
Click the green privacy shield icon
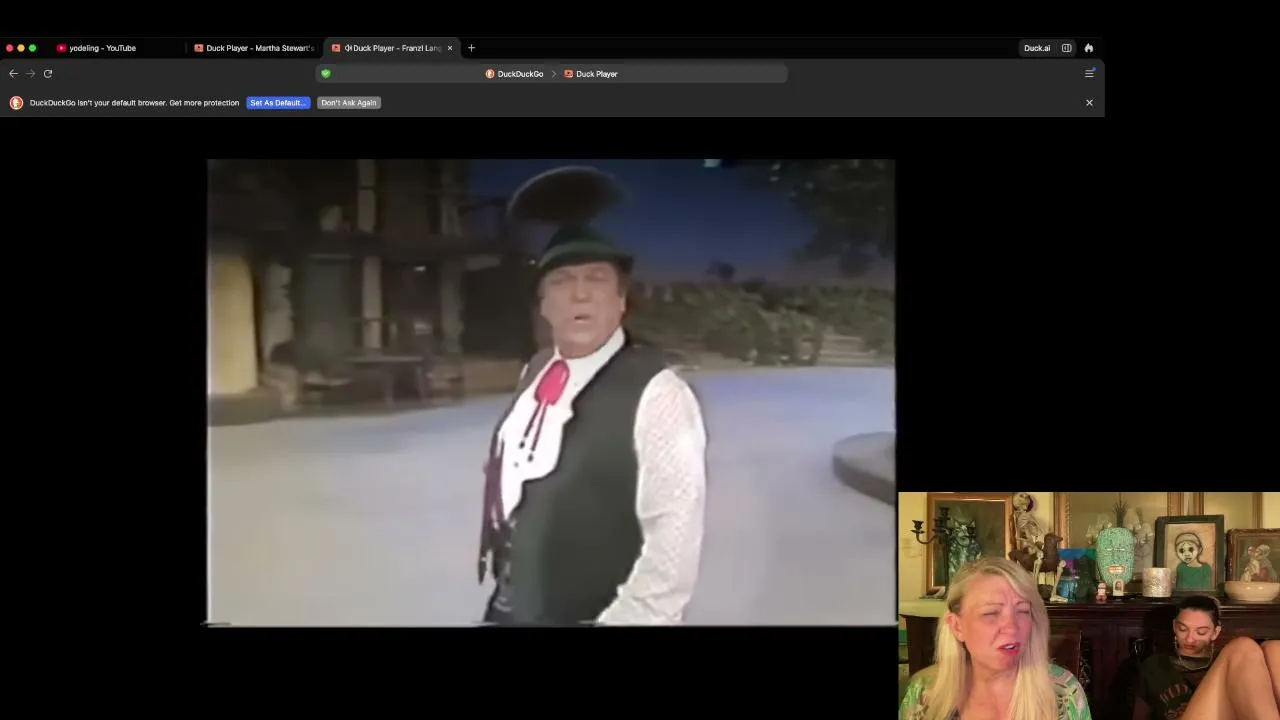325,73
